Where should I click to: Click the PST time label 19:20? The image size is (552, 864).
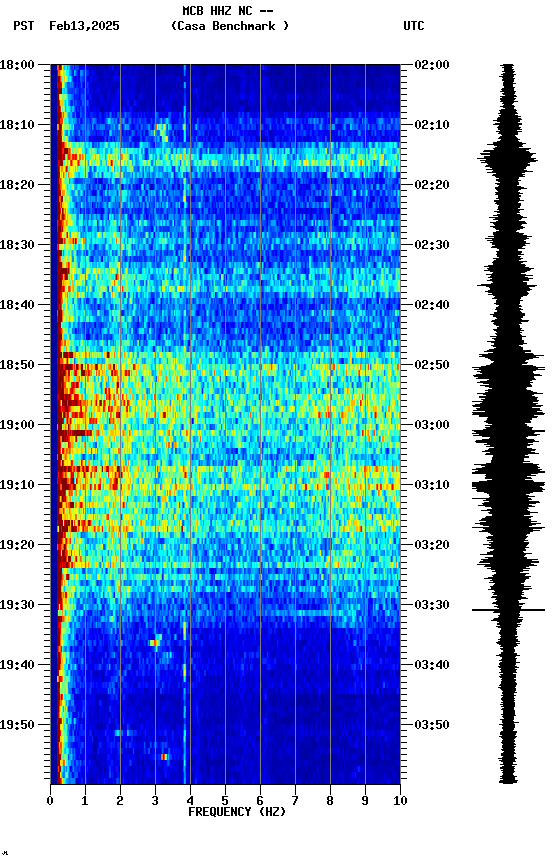(17, 545)
